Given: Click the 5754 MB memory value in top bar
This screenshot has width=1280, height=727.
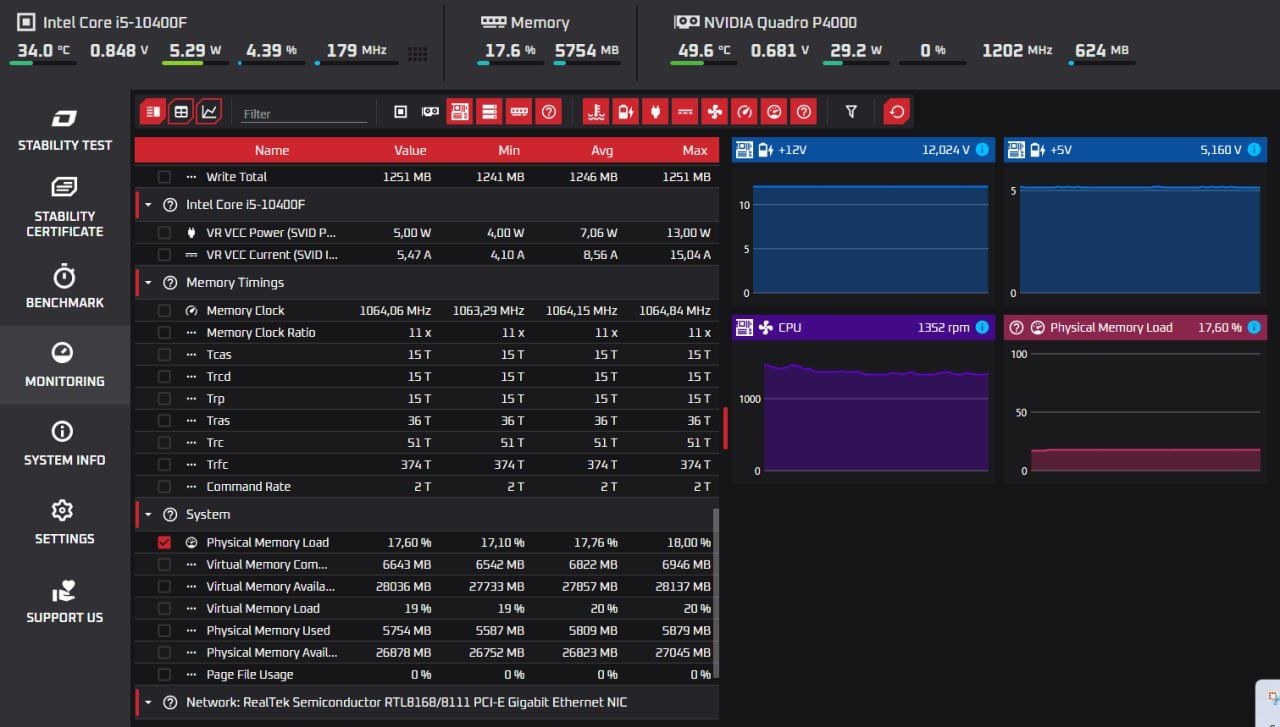Looking at the screenshot, I should pos(588,50).
